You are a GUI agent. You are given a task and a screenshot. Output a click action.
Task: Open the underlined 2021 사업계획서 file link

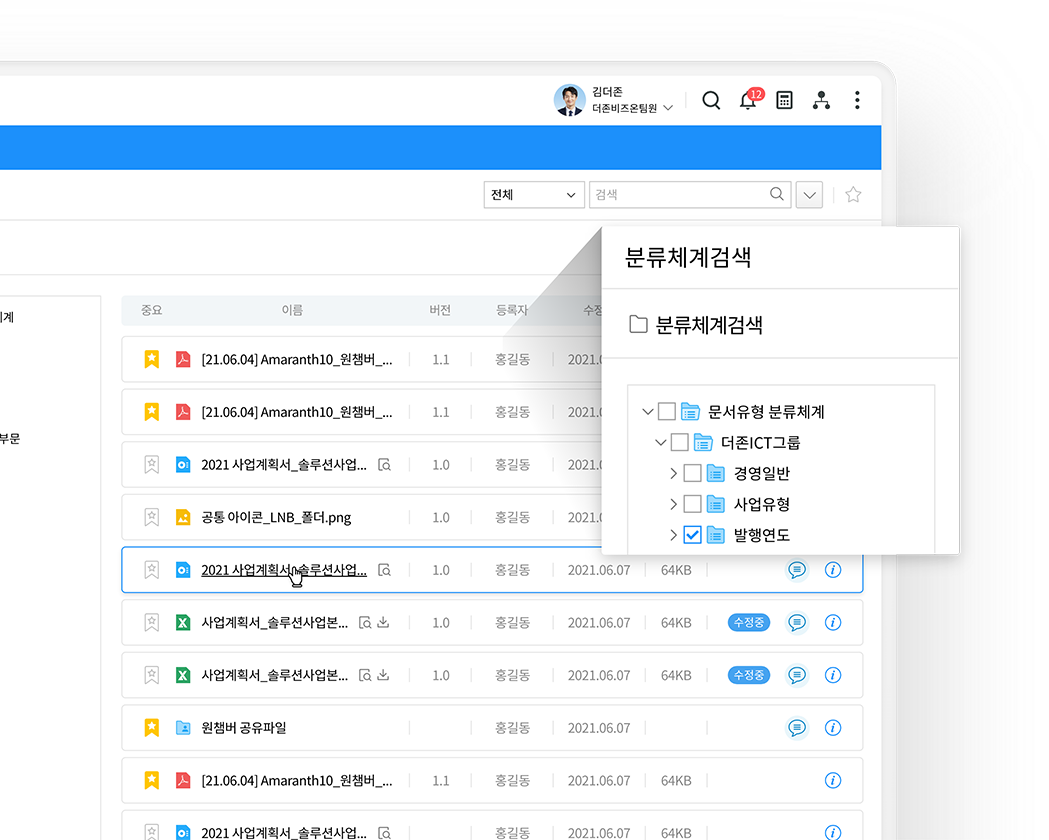[x=284, y=570]
